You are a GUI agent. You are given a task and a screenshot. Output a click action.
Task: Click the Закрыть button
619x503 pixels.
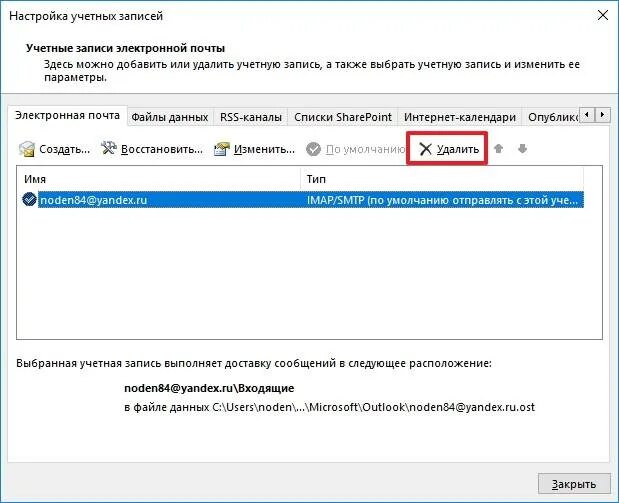pos(574,484)
